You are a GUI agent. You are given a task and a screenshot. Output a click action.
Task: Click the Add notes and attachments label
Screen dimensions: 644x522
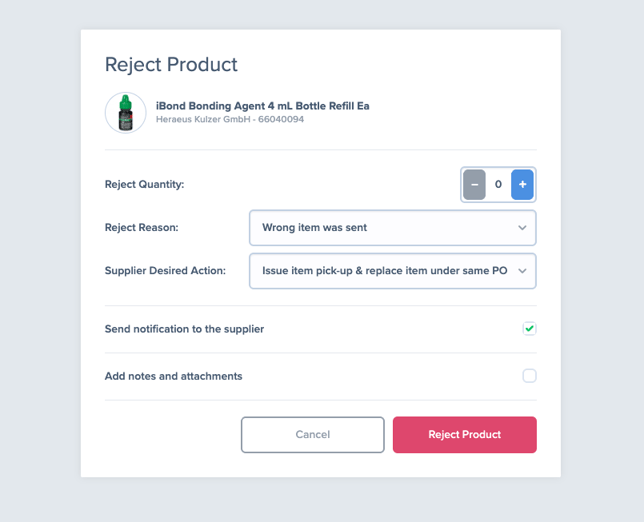click(x=173, y=376)
